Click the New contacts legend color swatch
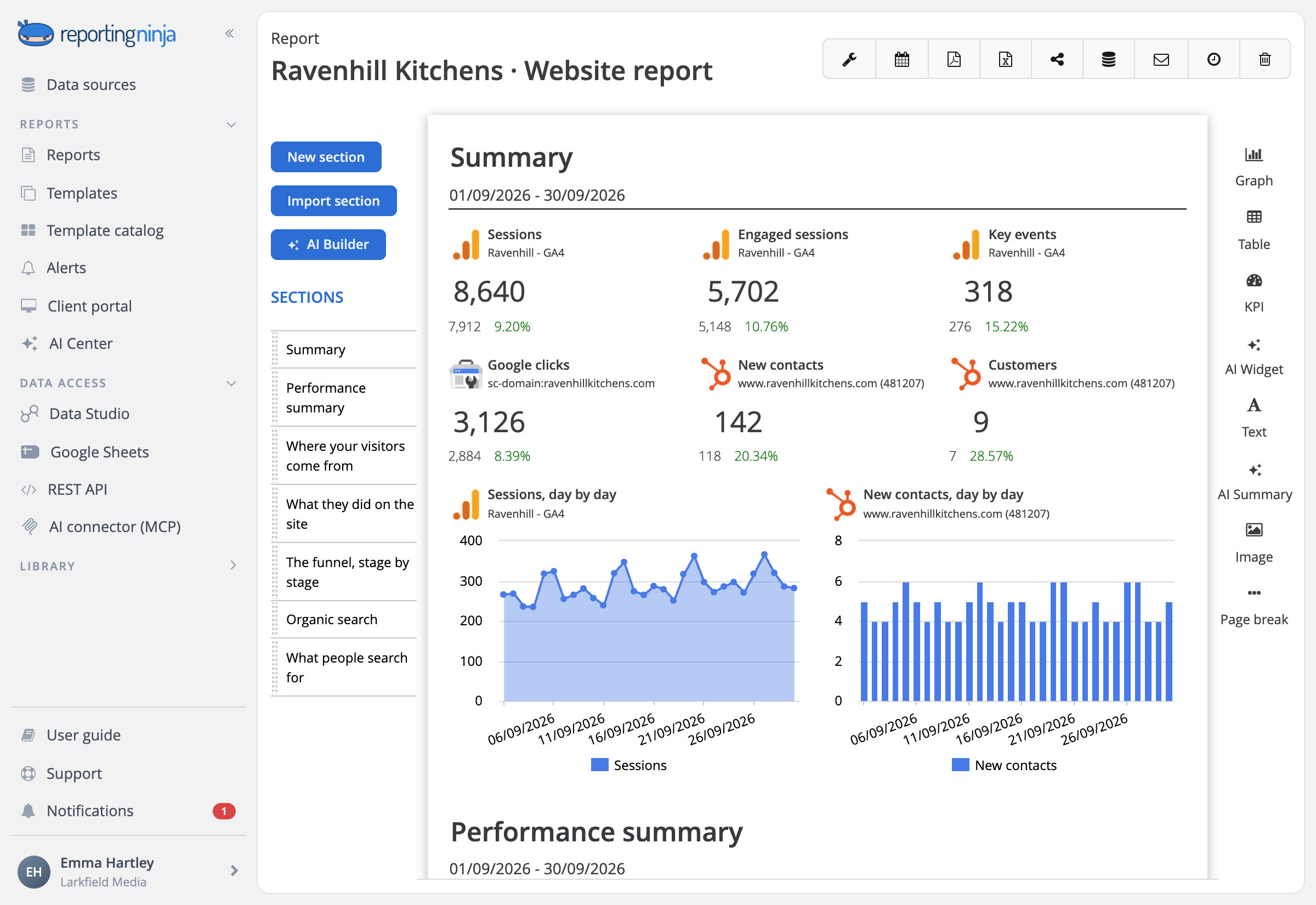Viewport: 1316px width, 905px height. point(960,765)
